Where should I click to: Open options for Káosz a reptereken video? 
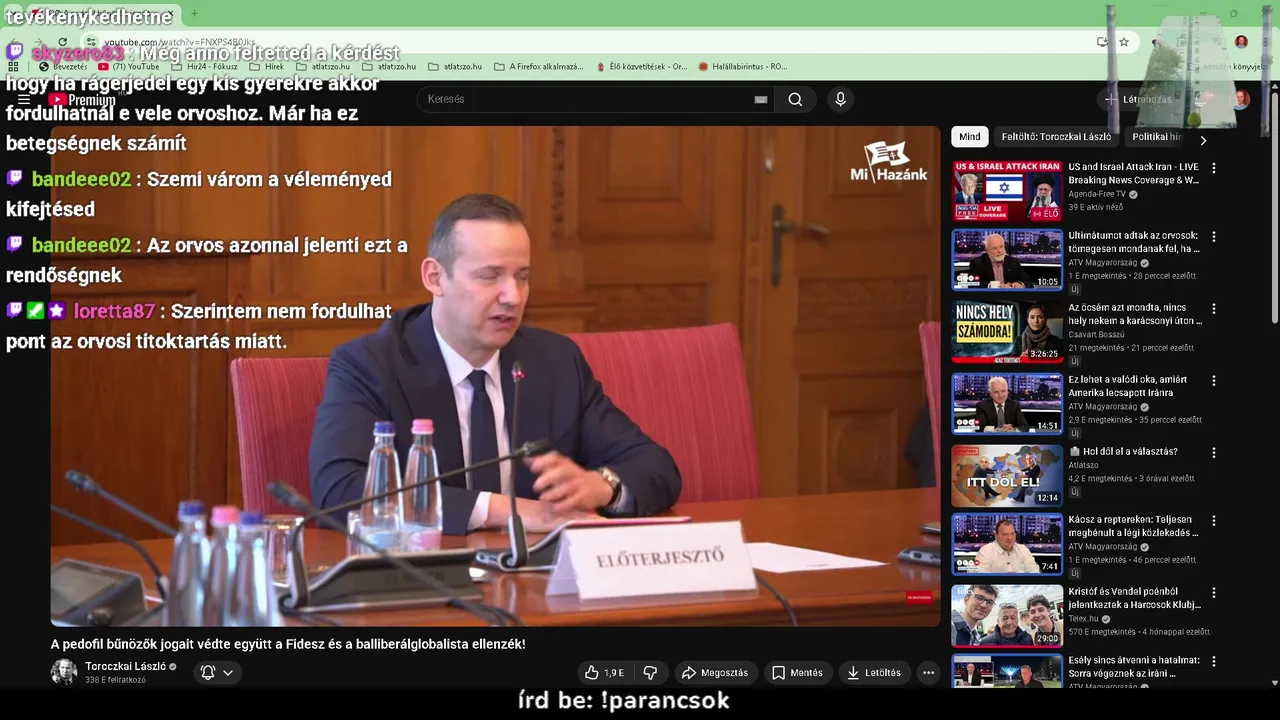tap(1214, 521)
